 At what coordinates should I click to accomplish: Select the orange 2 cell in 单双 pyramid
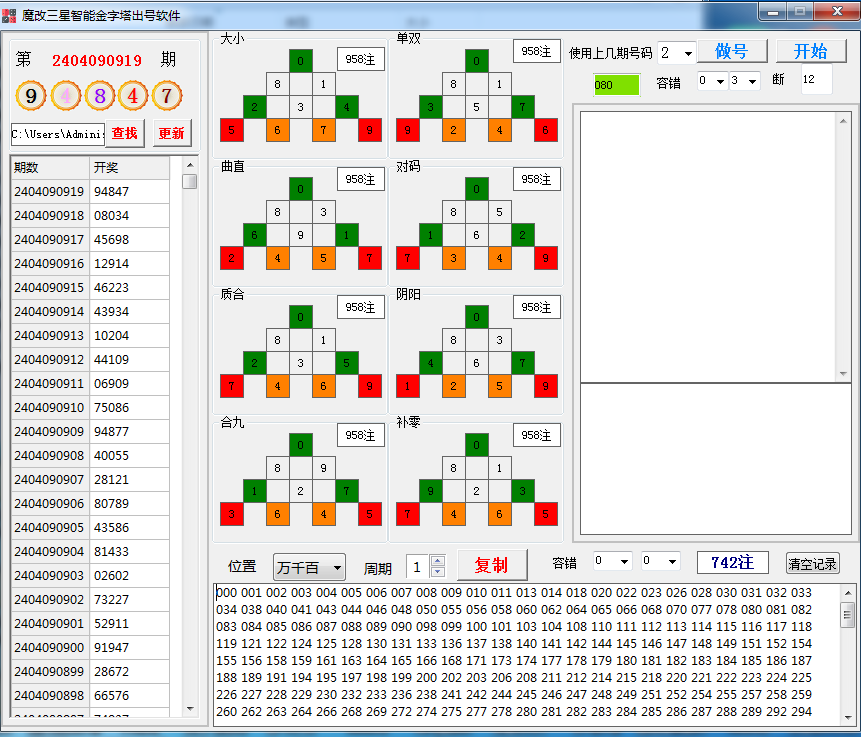coord(453,129)
